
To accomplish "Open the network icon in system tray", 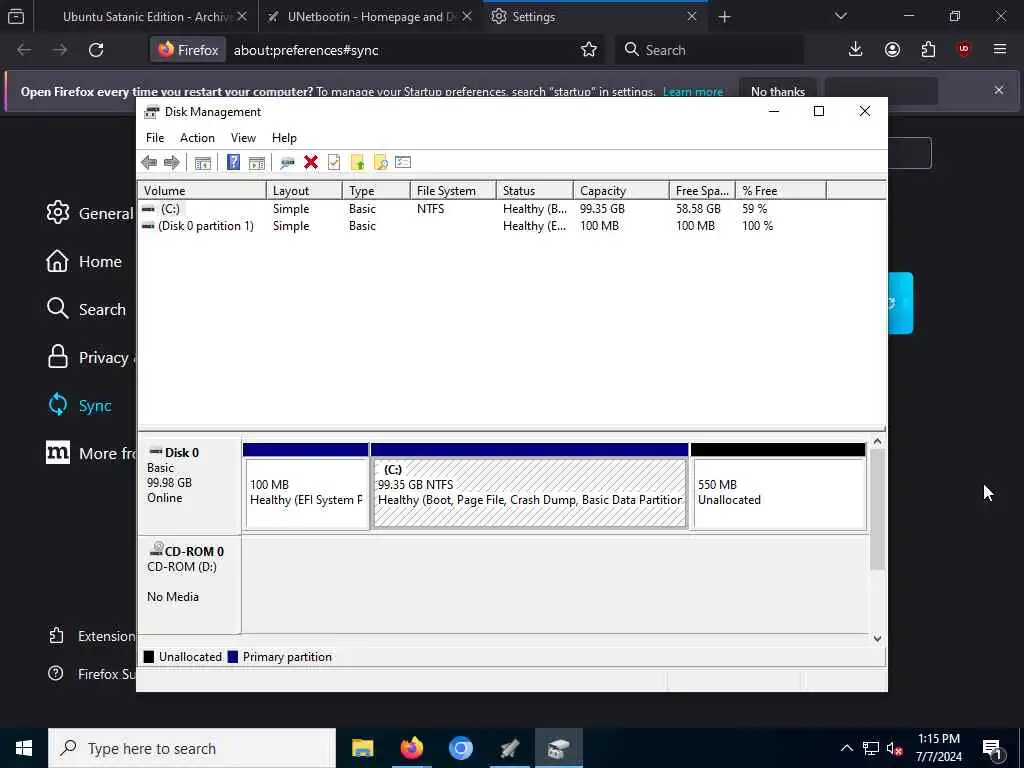I will pyautogui.click(x=871, y=748).
